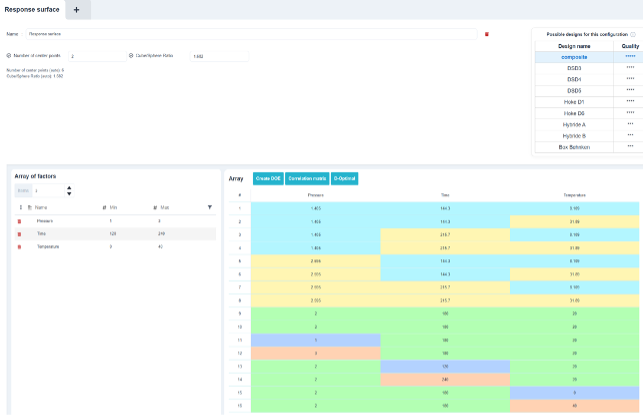This screenshot has height=416, width=644.
Task: Delete the Temperature factor row
Action: 19,247
